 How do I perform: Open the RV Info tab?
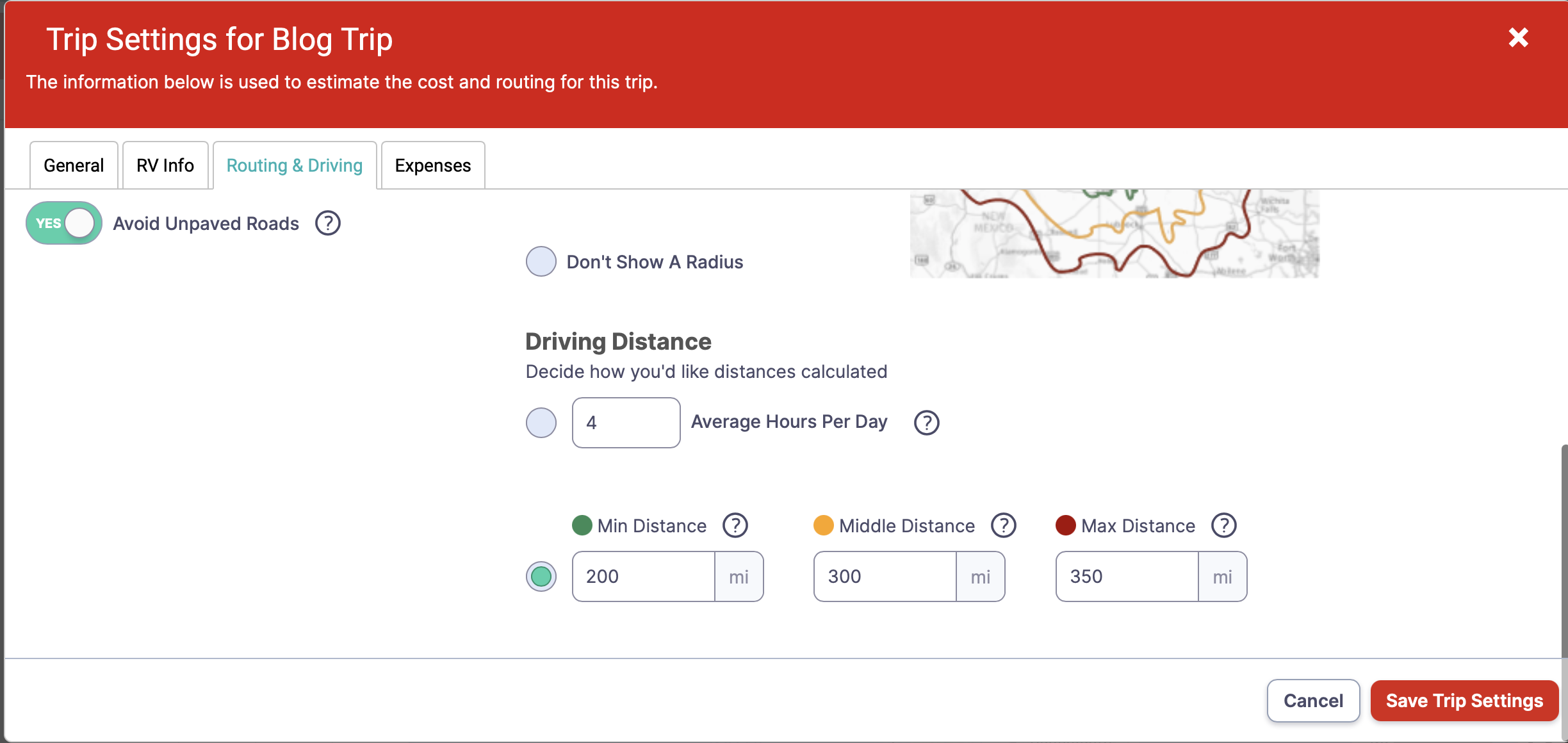(165, 166)
